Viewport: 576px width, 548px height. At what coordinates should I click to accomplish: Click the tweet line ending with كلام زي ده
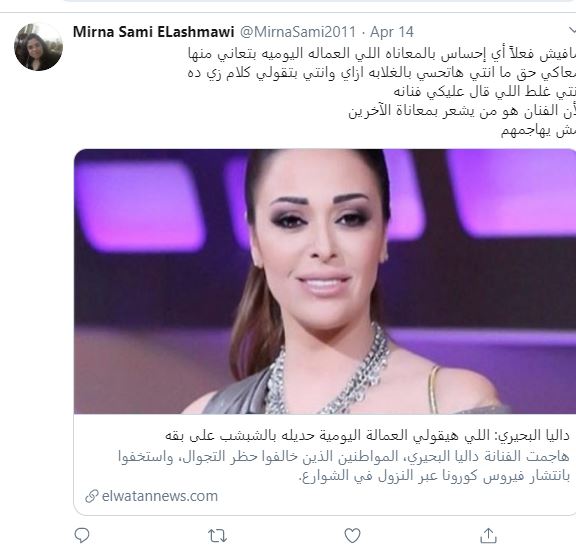click(x=381, y=73)
